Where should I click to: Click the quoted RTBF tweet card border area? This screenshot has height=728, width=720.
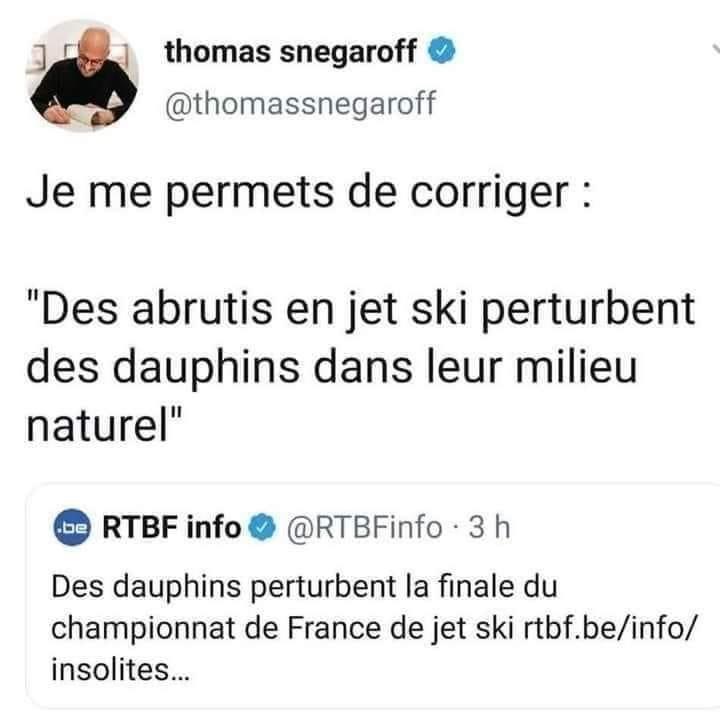pos(374,596)
